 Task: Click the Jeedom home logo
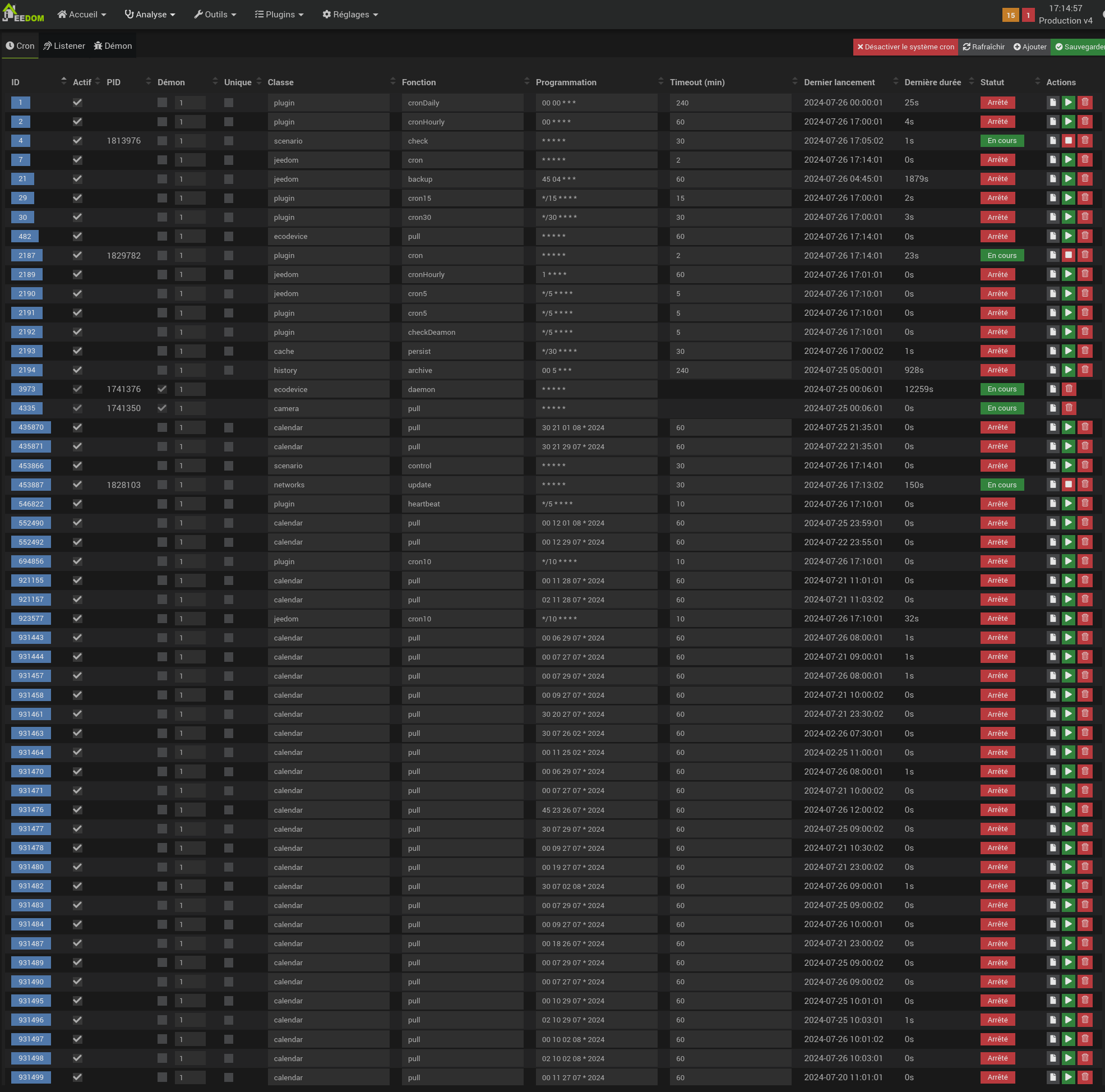click(23, 13)
